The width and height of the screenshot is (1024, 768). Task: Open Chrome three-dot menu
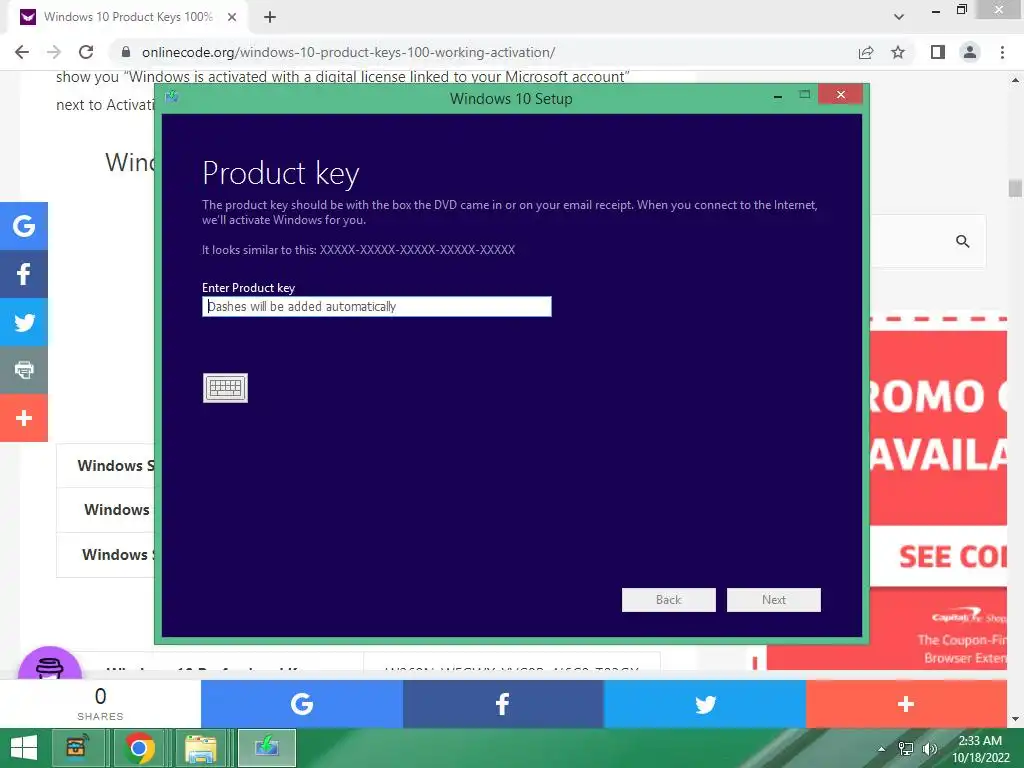tap(1002, 52)
